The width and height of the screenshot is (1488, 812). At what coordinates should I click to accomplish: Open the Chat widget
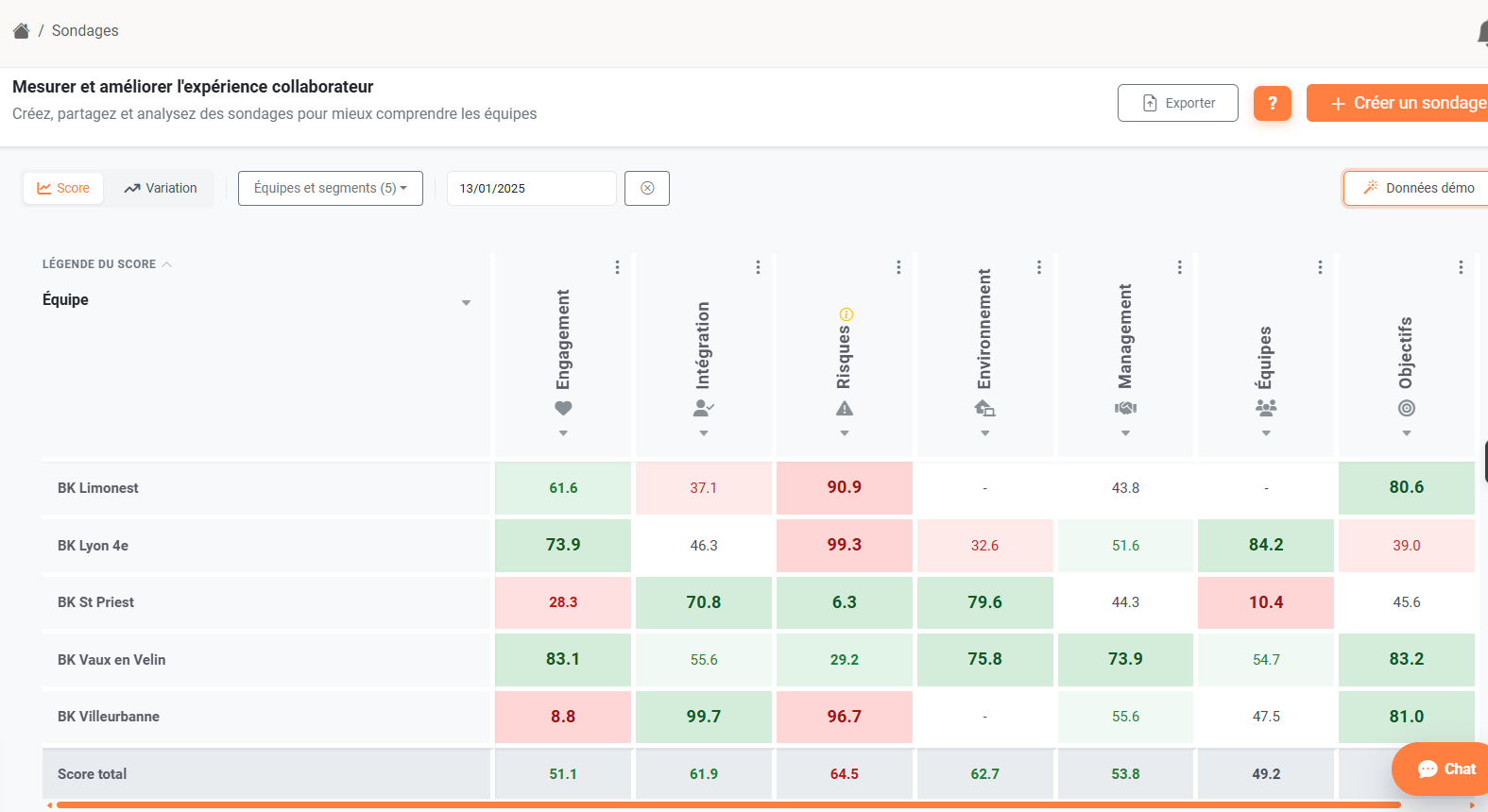tap(1441, 770)
